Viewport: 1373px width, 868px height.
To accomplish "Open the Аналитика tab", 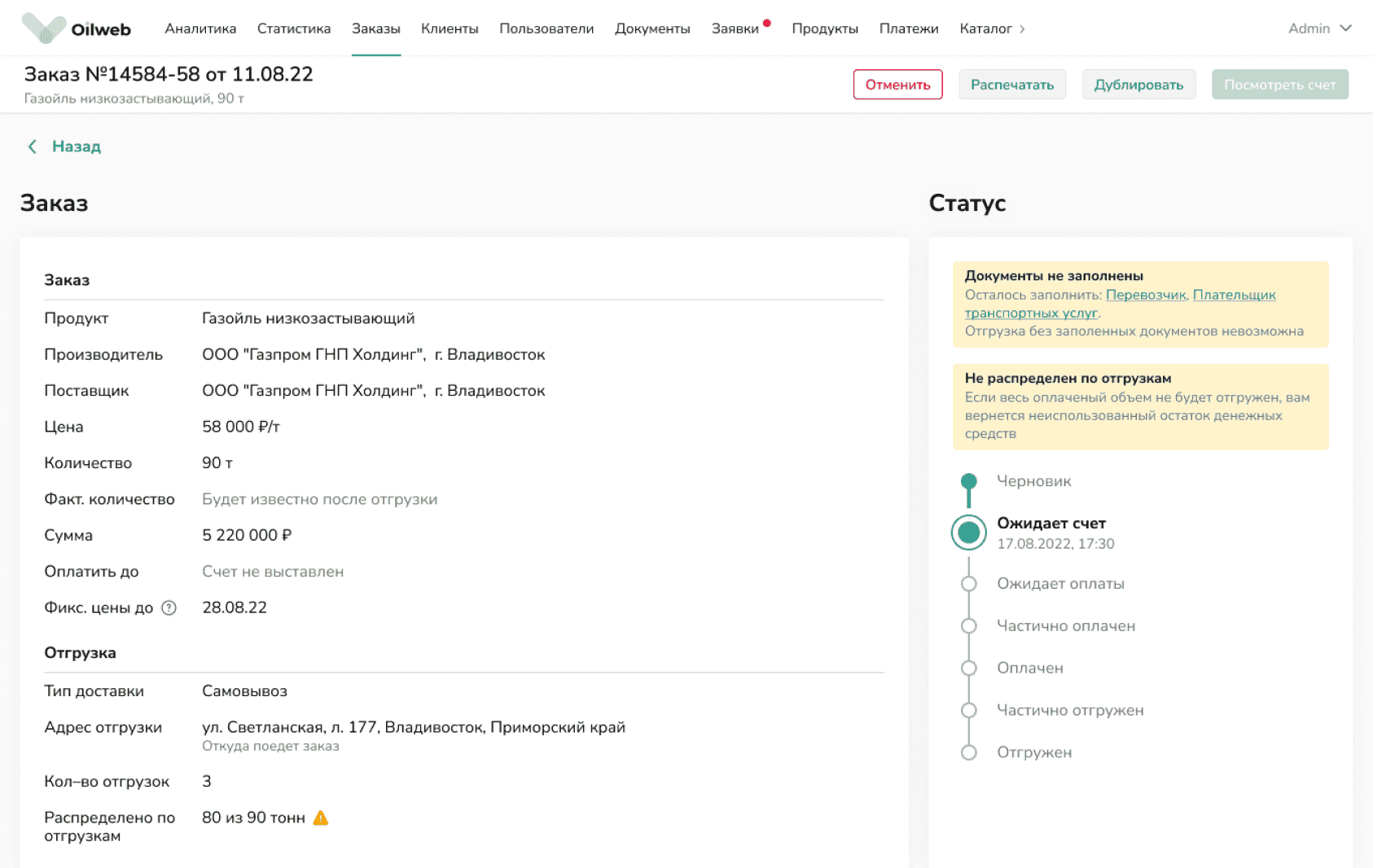I will coord(200,28).
